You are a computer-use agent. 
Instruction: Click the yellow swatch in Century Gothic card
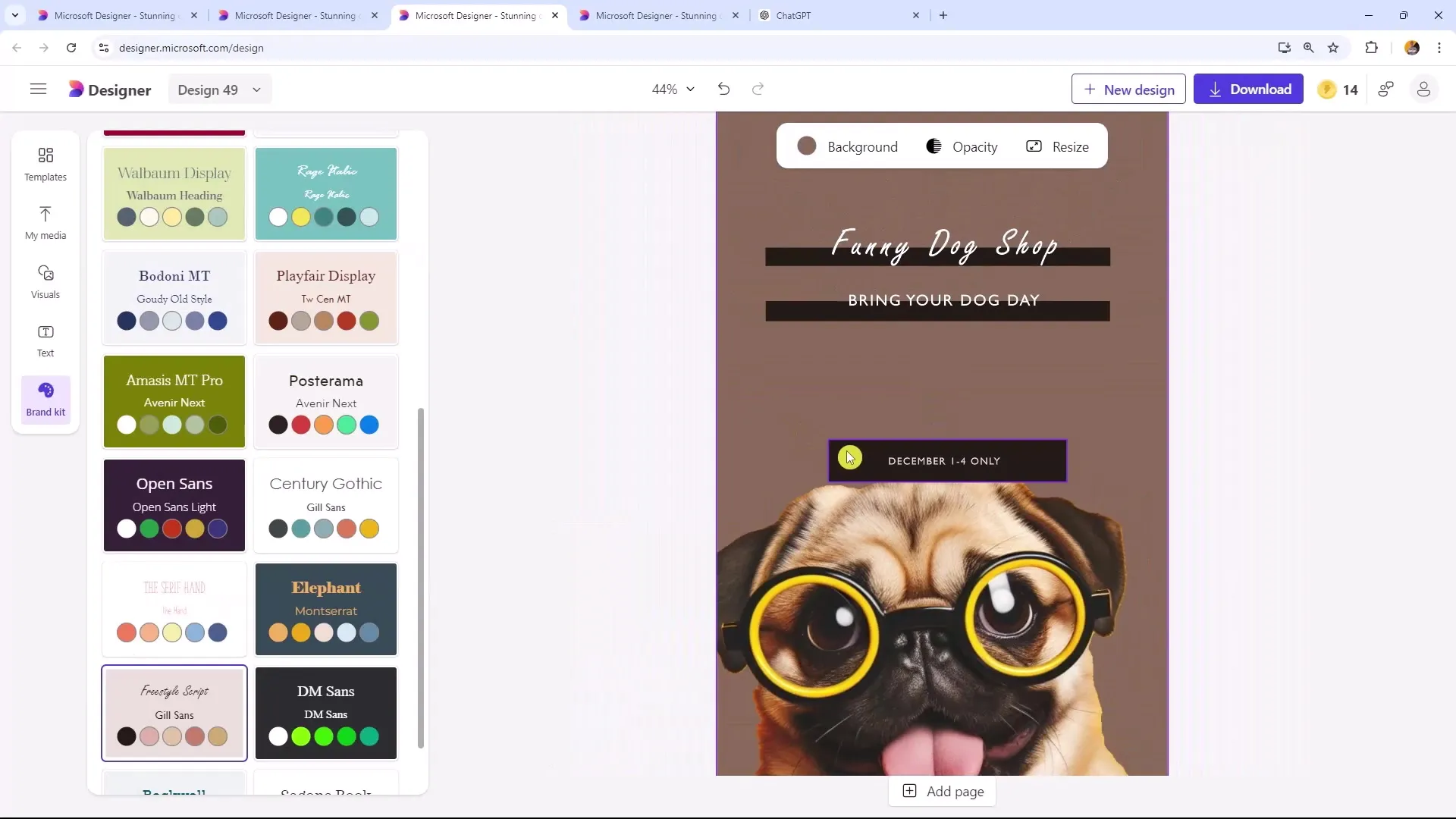(369, 529)
